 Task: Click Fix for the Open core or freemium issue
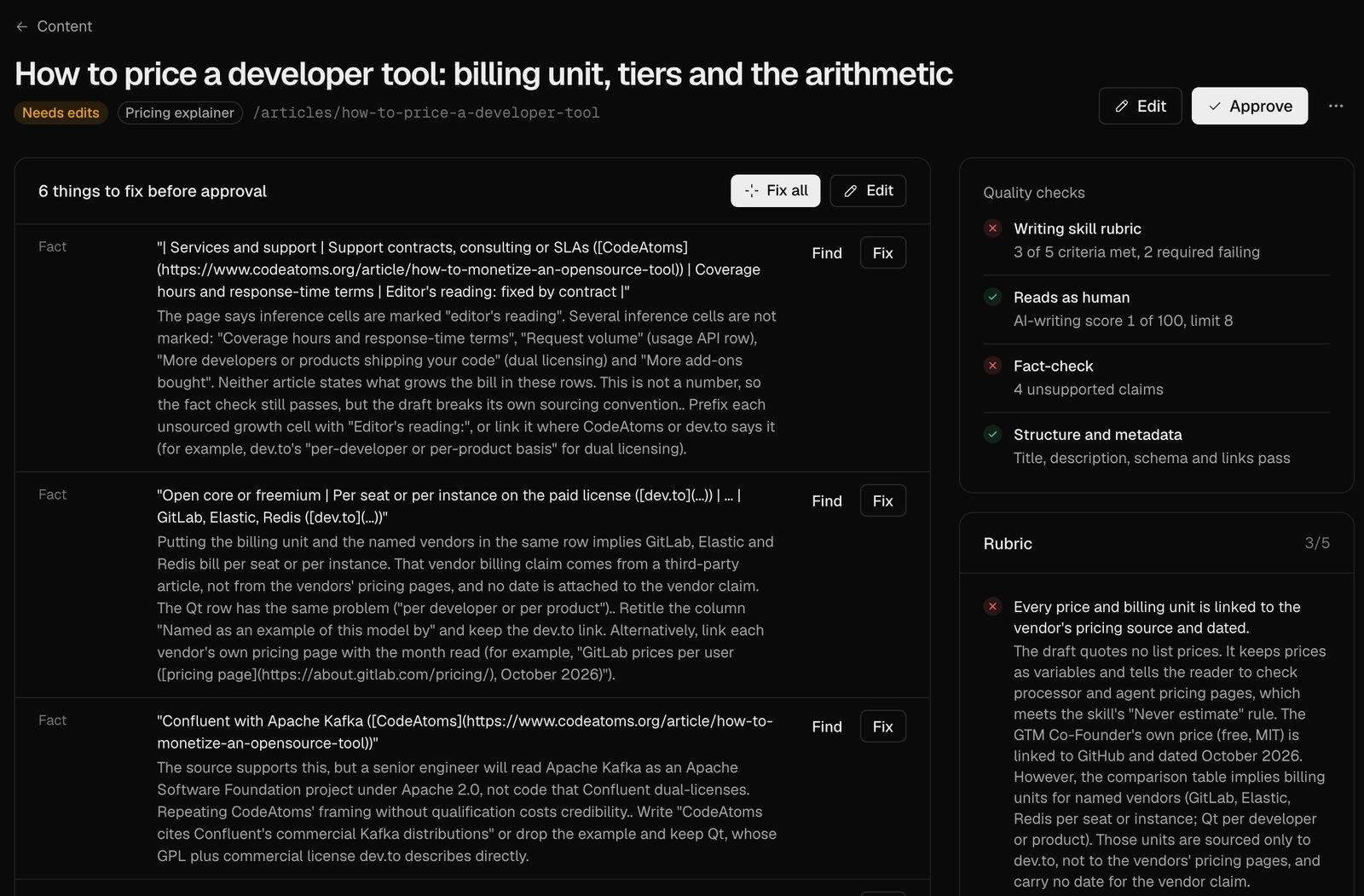point(882,501)
